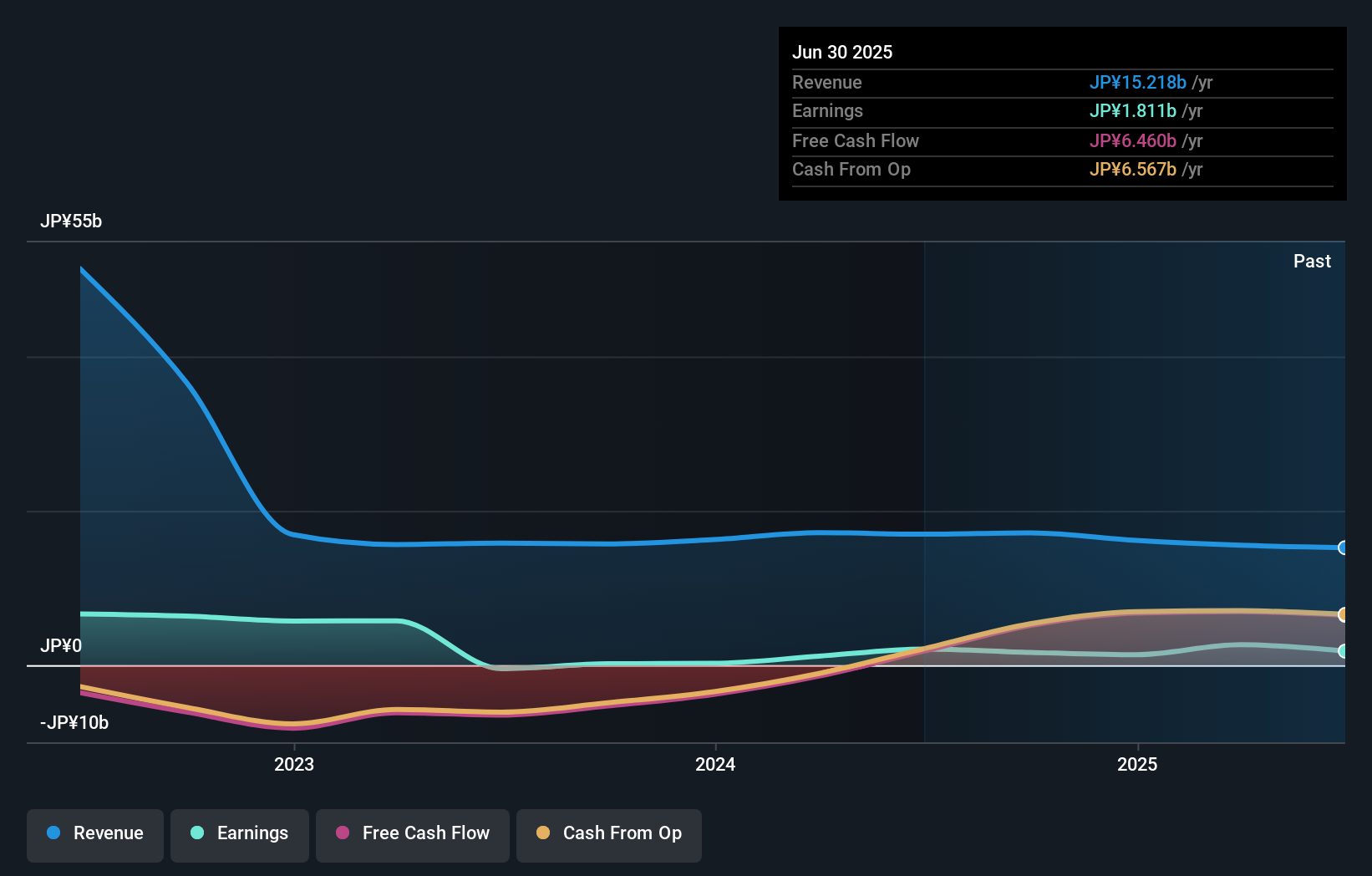
Task: Click the JP¥1.811b earnings value
Action: [x=1132, y=110]
